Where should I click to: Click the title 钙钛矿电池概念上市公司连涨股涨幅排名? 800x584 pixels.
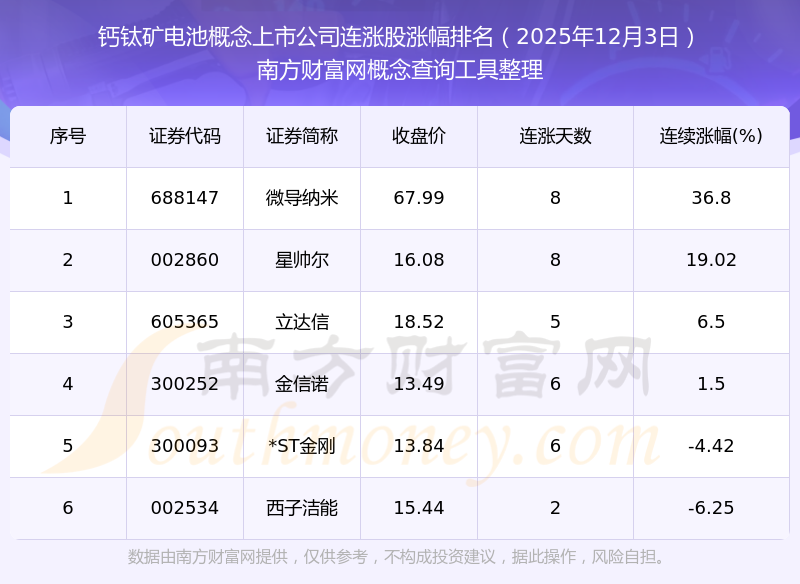(x=296, y=37)
